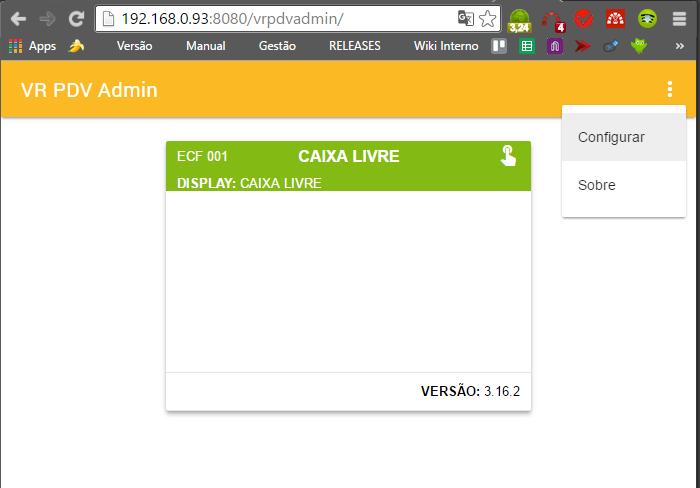Open the banana bookmark icon
This screenshot has width=700, height=488.
pos(76,46)
